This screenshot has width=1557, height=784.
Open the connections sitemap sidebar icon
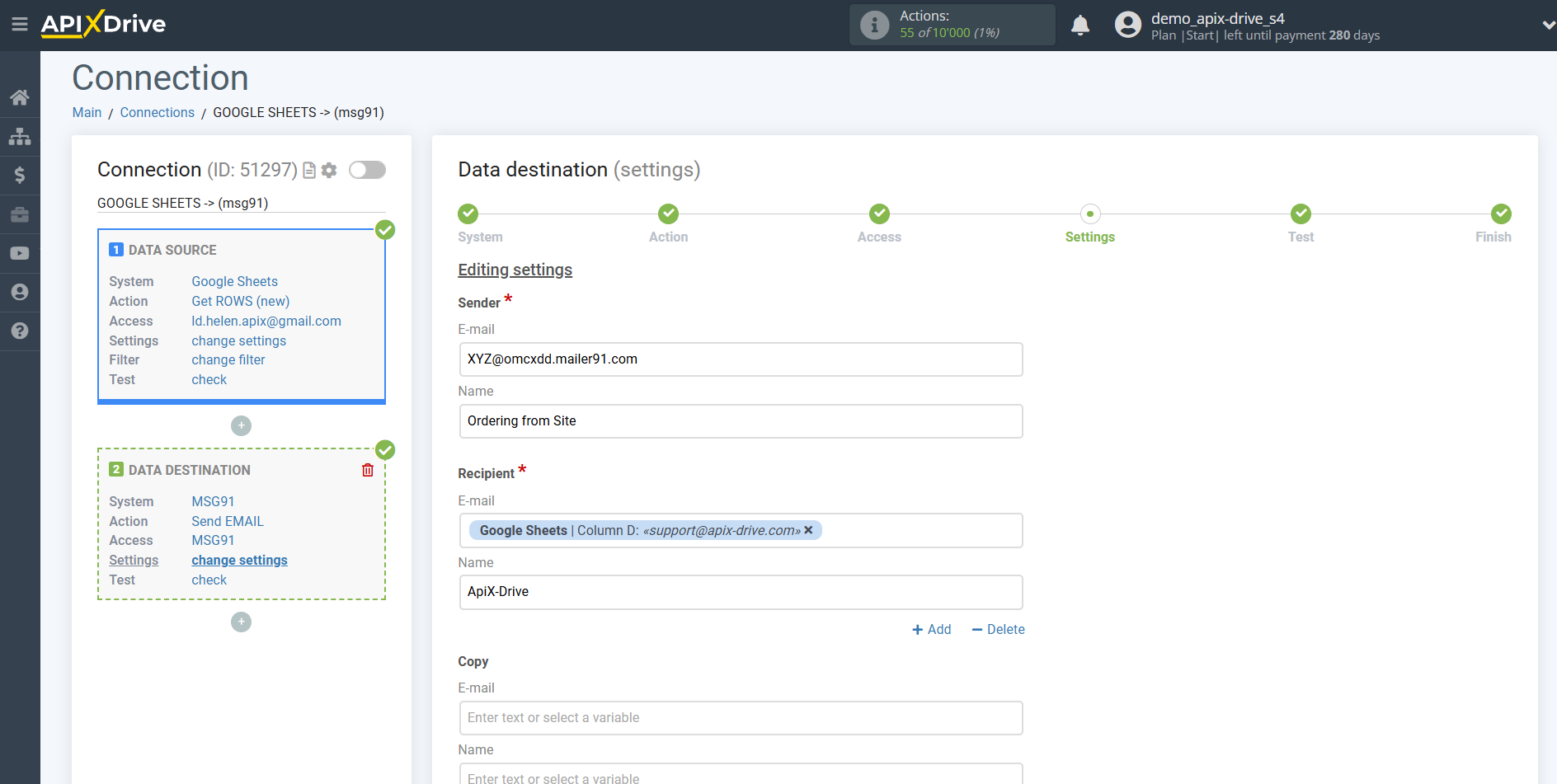(20, 136)
